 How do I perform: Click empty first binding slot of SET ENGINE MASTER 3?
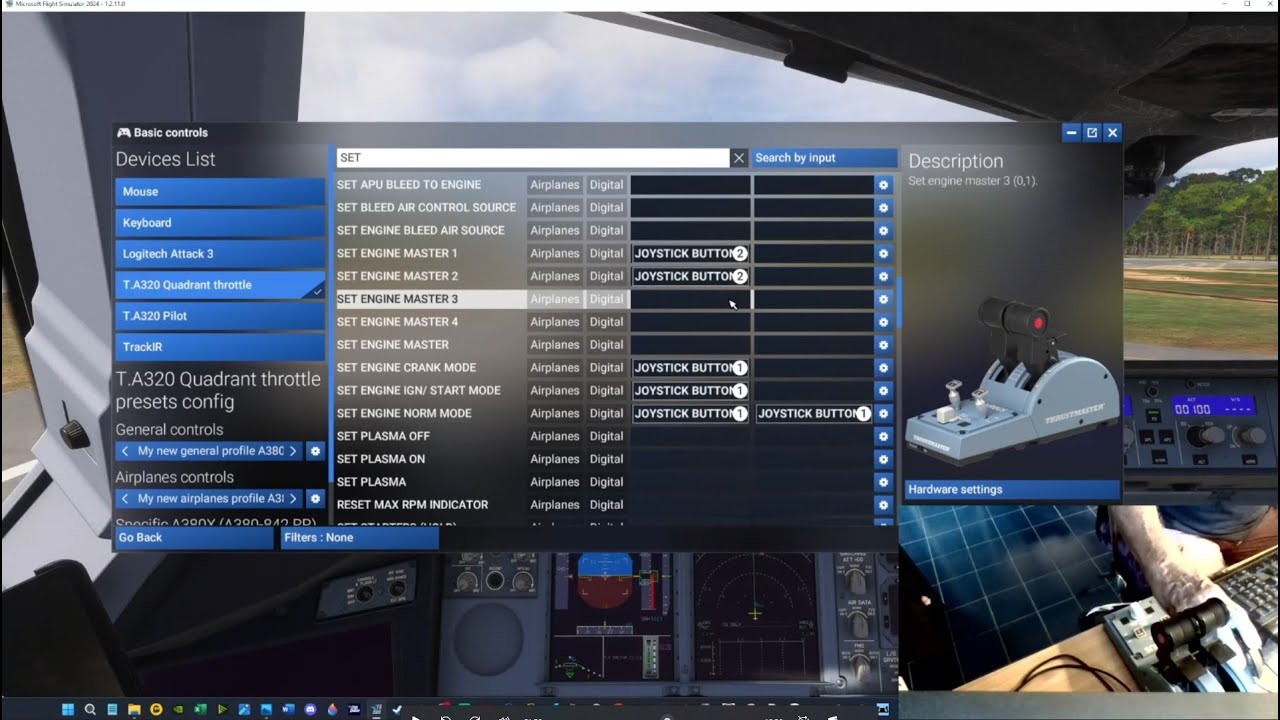690,299
